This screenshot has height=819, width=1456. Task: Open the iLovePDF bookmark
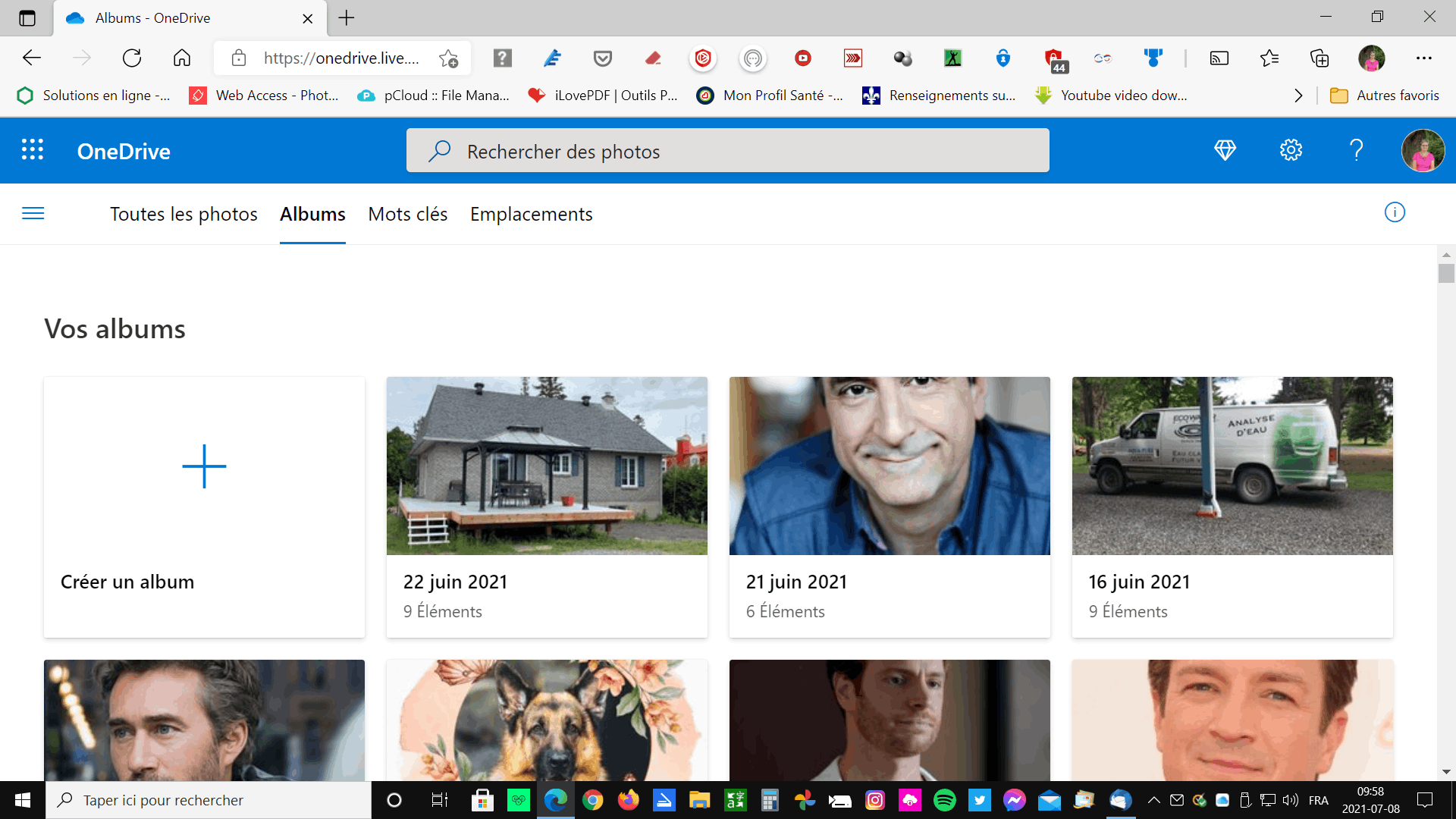pyautogui.click(x=603, y=96)
